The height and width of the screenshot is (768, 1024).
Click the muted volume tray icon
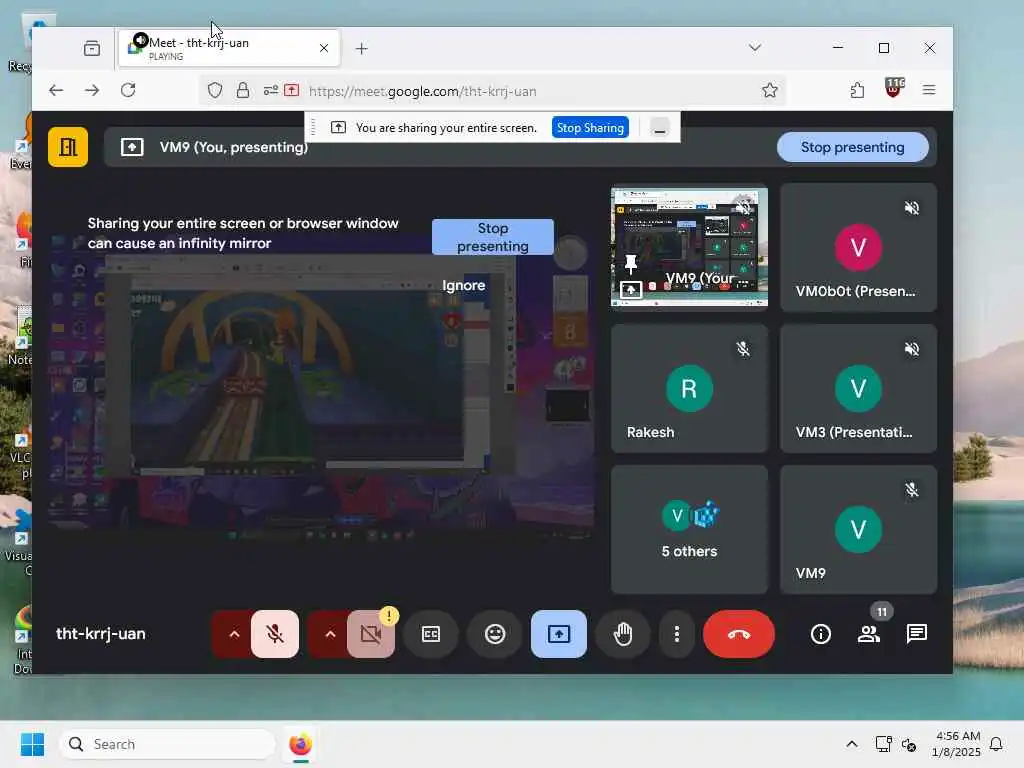tap(908, 744)
